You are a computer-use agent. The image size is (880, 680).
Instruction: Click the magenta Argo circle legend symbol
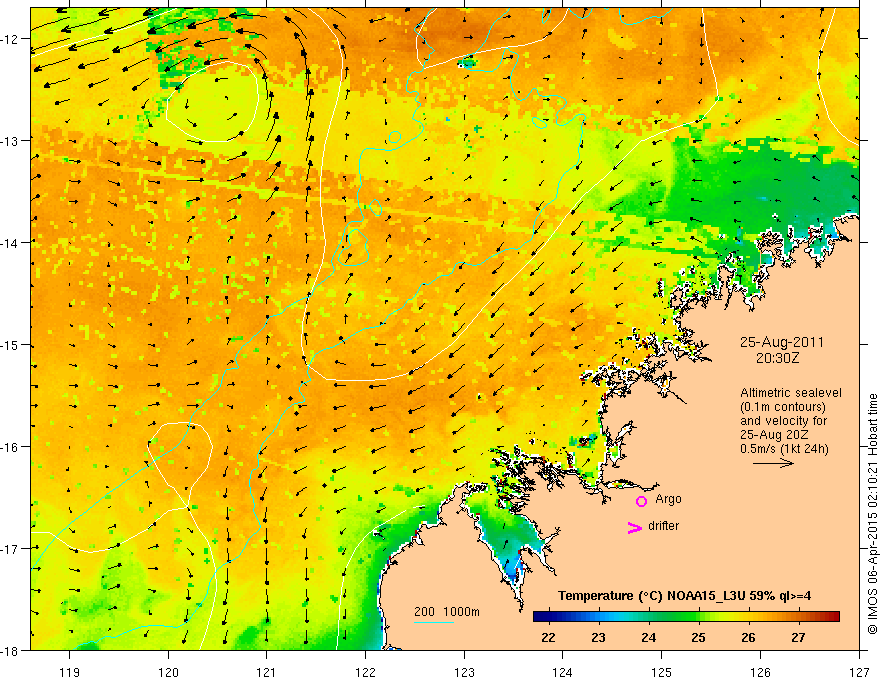click(641, 501)
